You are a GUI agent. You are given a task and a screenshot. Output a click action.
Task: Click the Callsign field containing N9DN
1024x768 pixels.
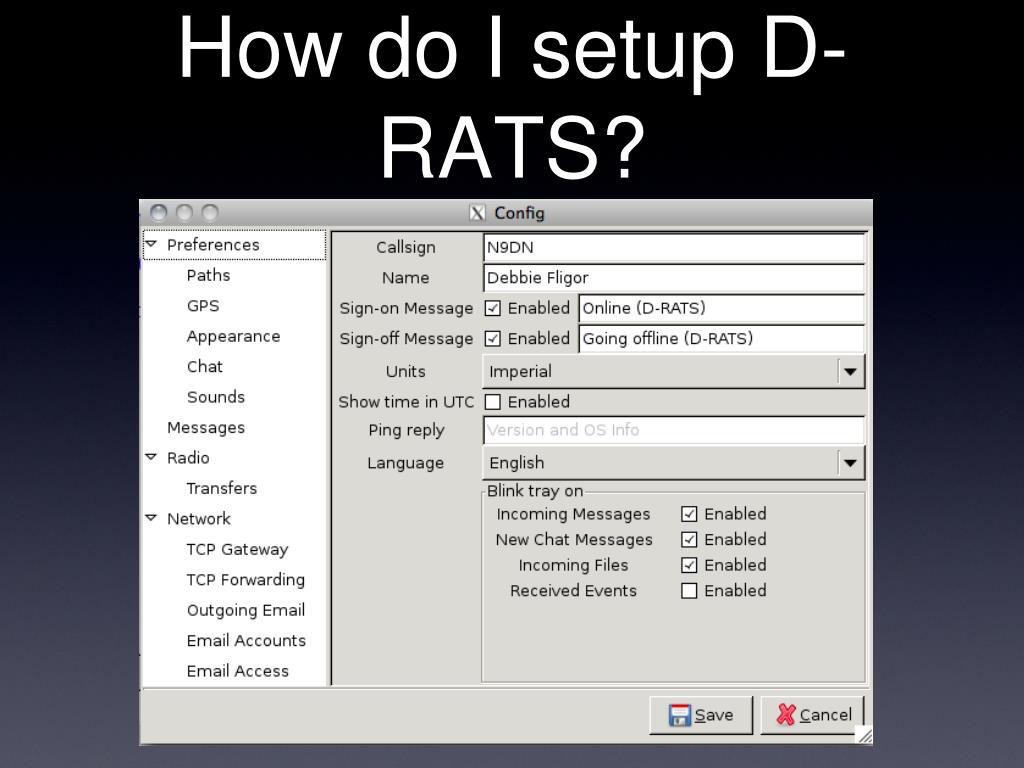click(x=674, y=248)
